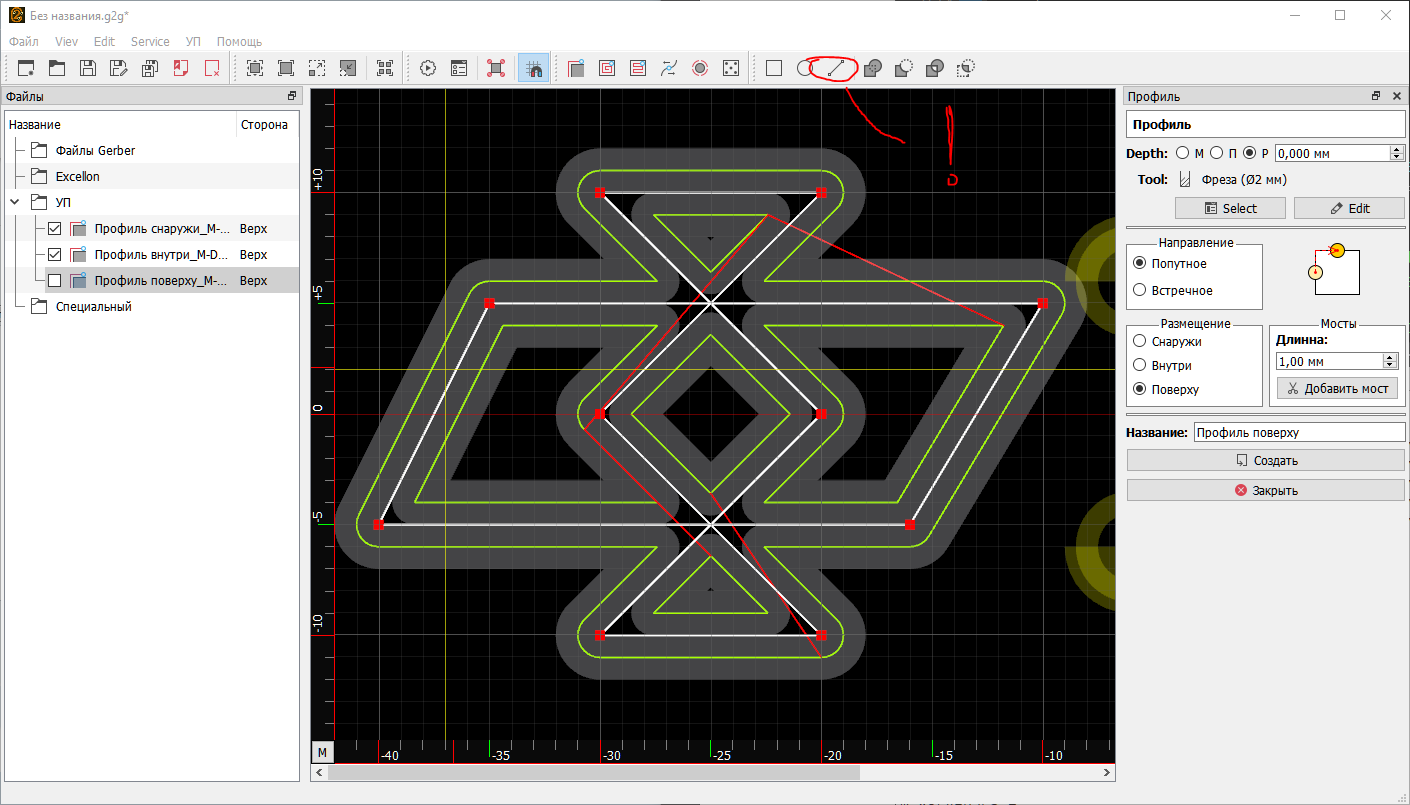Undock the Файлы panel with float button
The width and height of the screenshot is (1410, 805).
pos(291,96)
